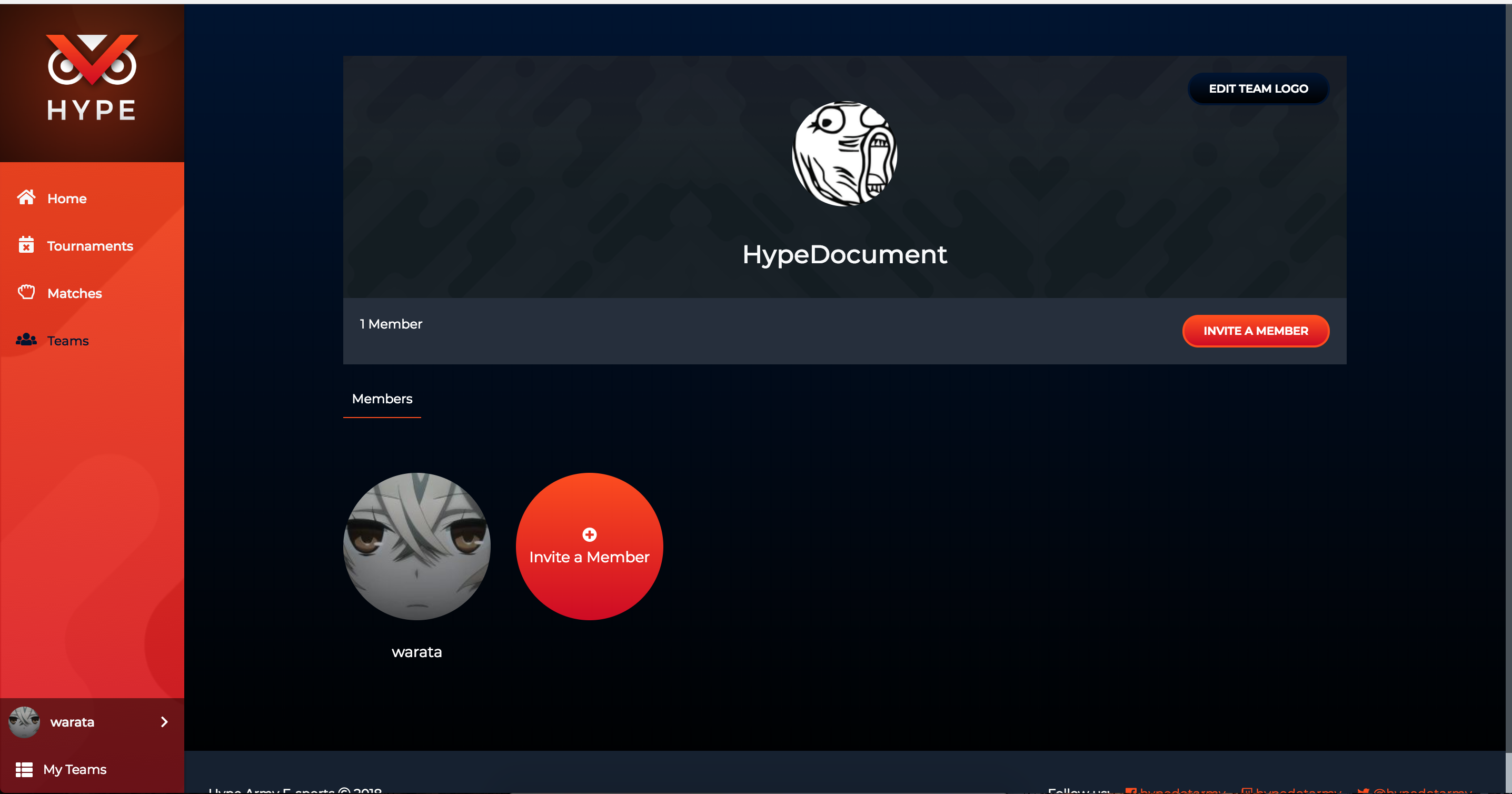Click the Matches fist icon
The image size is (1512, 794).
(26, 292)
